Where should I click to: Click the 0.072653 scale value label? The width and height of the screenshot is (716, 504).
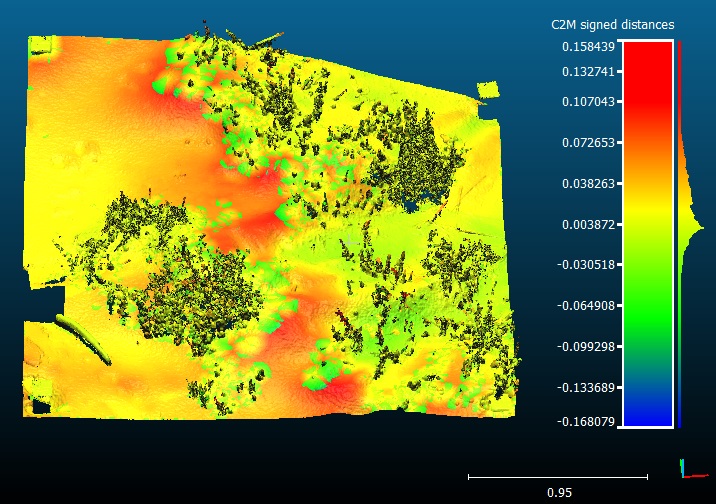pos(588,143)
